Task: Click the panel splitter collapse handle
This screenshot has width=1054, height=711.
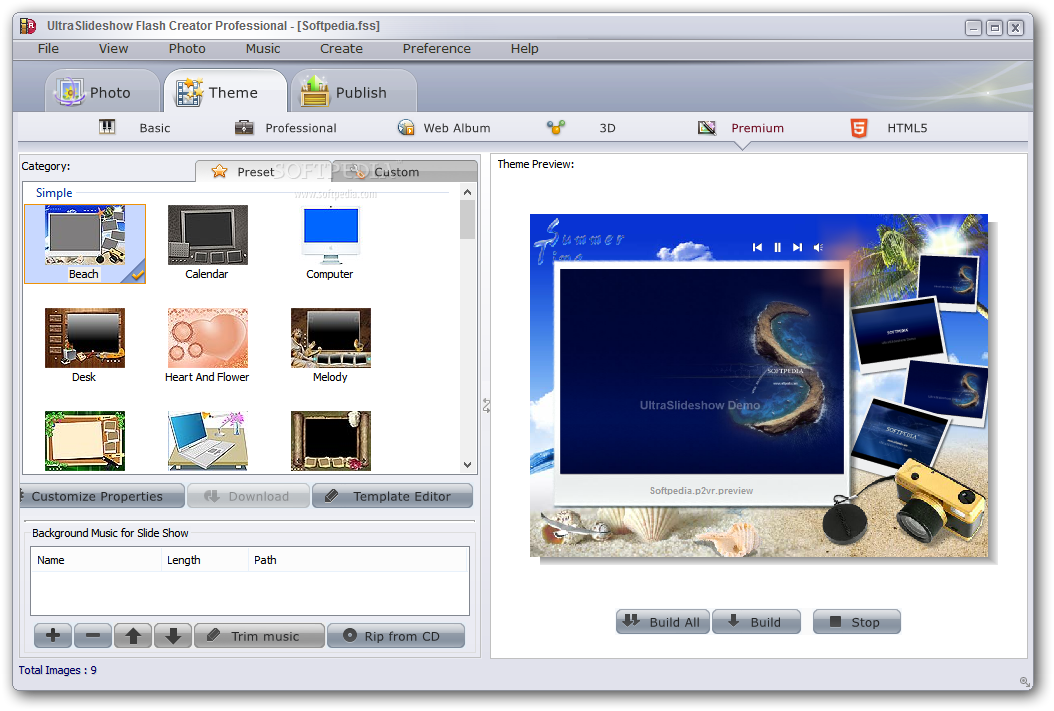Action: click(486, 405)
